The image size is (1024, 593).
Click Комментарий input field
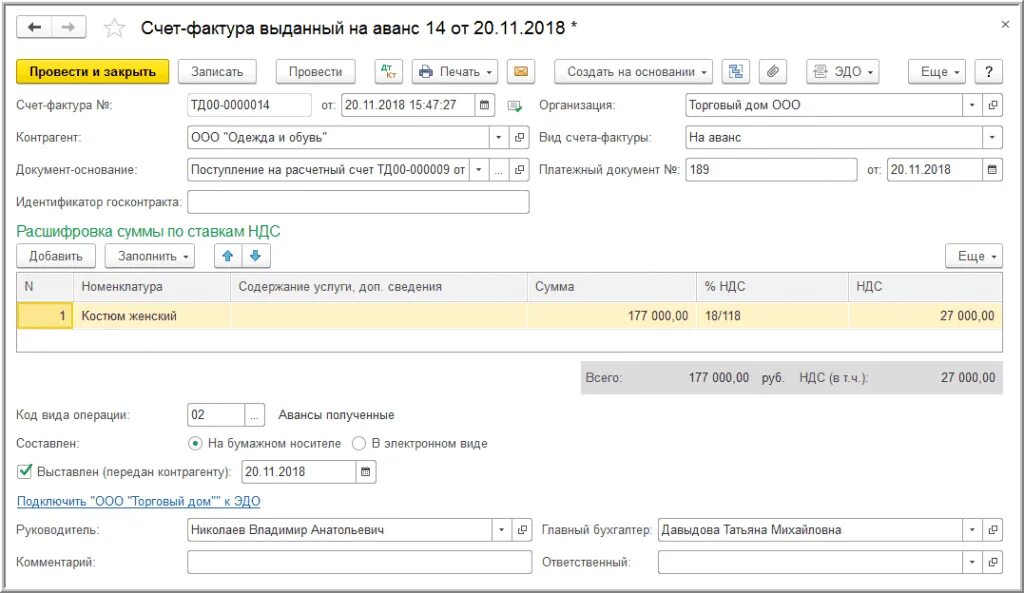359,562
